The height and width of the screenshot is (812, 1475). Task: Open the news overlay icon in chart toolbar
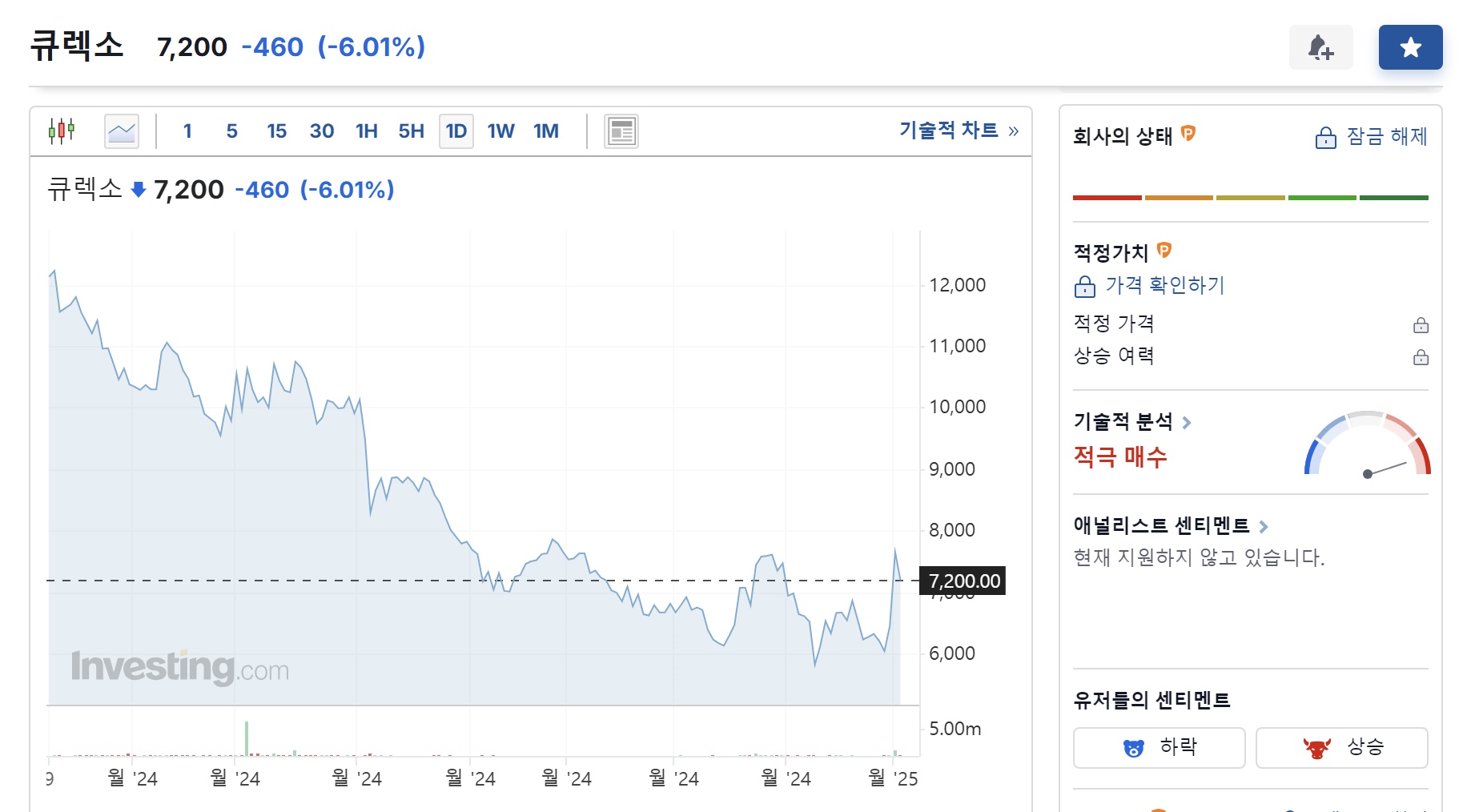pos(621,131)
